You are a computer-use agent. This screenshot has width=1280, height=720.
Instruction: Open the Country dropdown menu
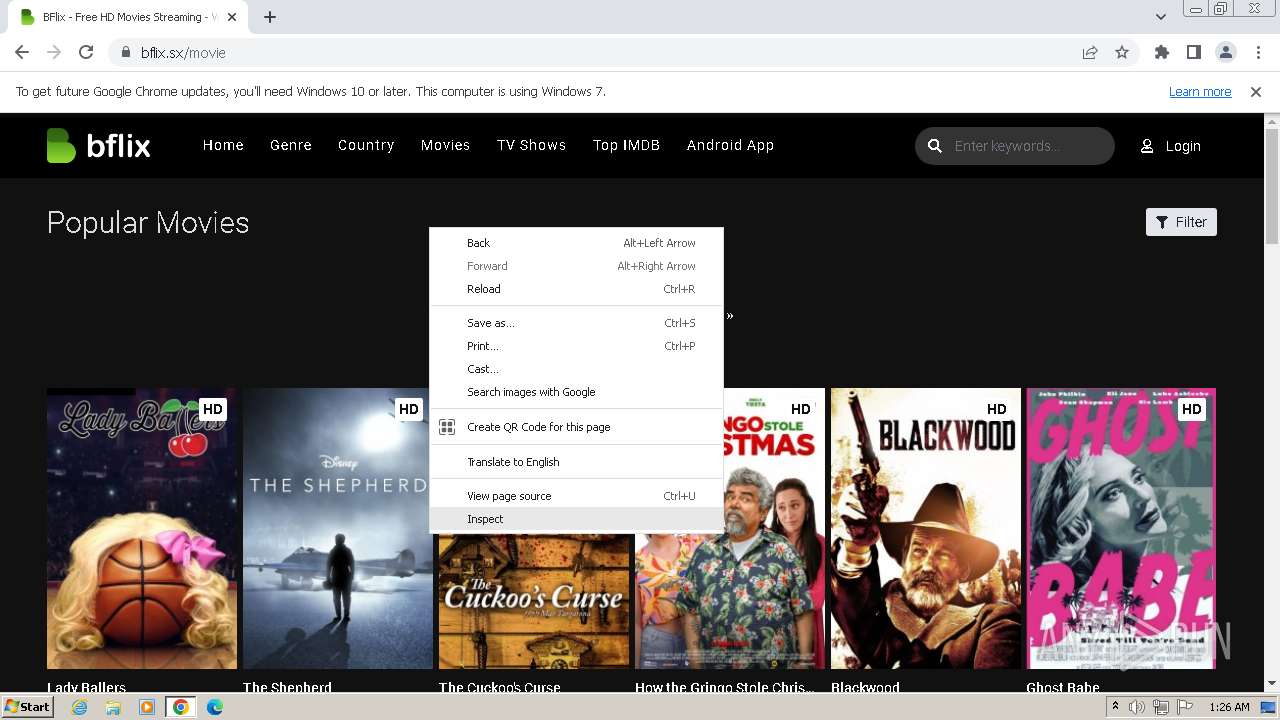(x=366, y=146)
